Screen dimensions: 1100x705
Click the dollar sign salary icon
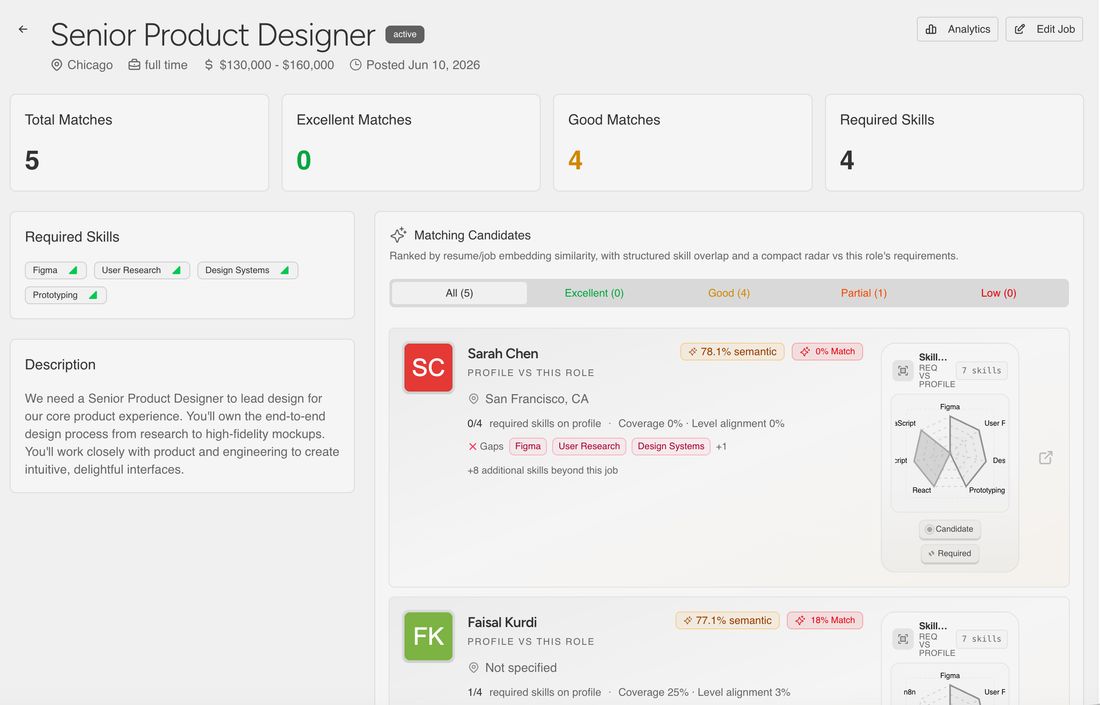click(208, 65)
